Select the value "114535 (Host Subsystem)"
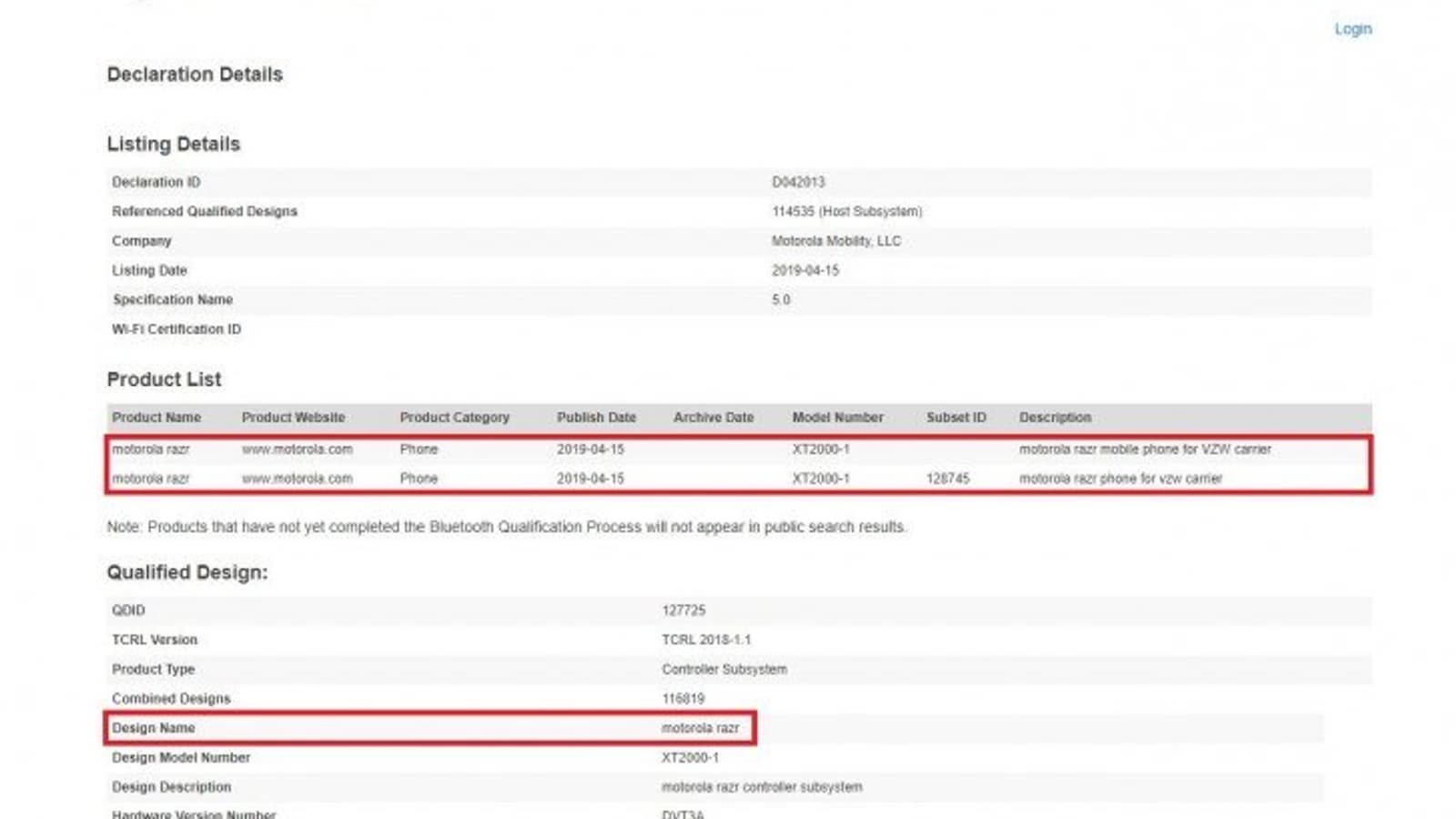This screenshot has height=819, width=1456. pos(847,211)
